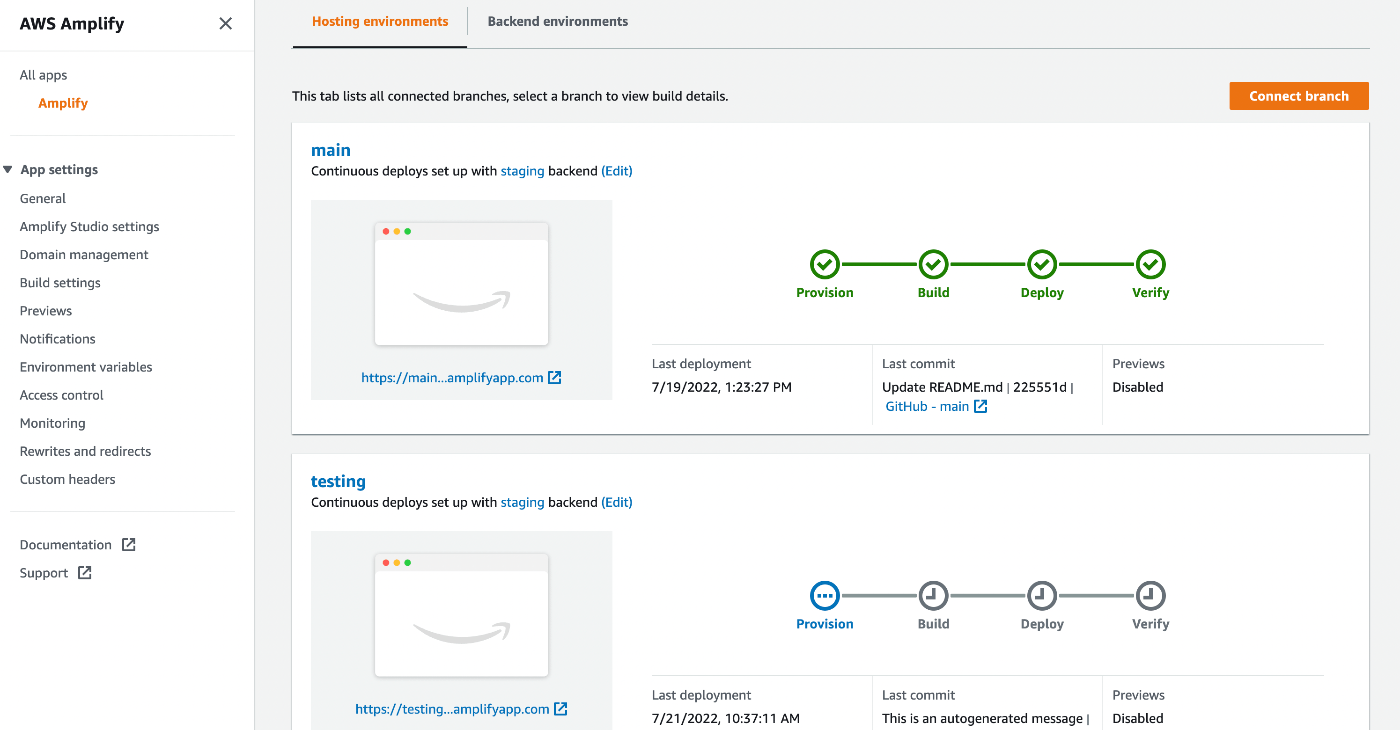Close the AWS Amplify sidebar panel
The image size is (1400, 730).
(x=225, y=24)
